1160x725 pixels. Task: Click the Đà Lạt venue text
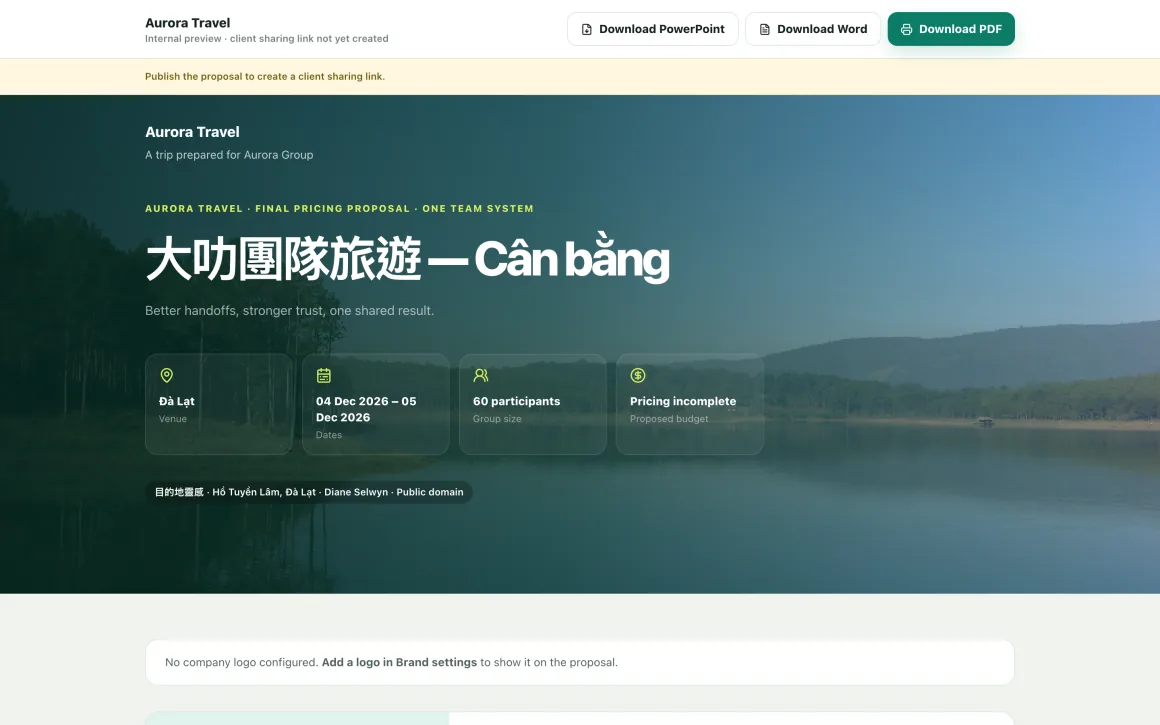tap(177, 401)
